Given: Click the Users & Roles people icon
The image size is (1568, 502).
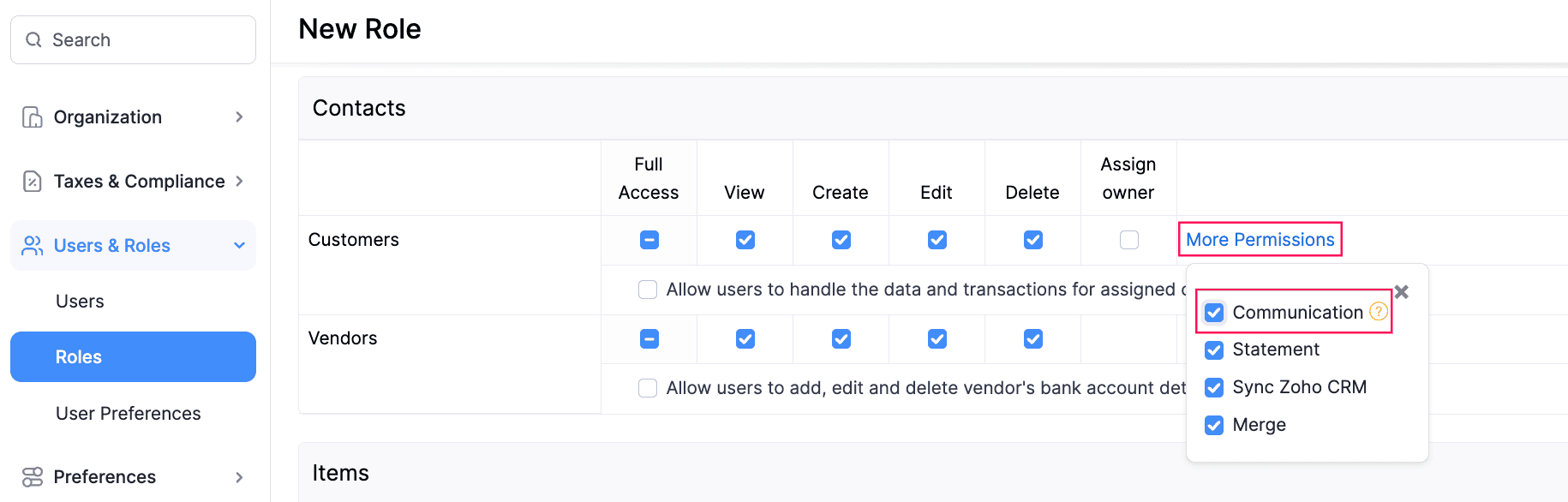Looking at the screenshot, I should click(x=33, y=246).
